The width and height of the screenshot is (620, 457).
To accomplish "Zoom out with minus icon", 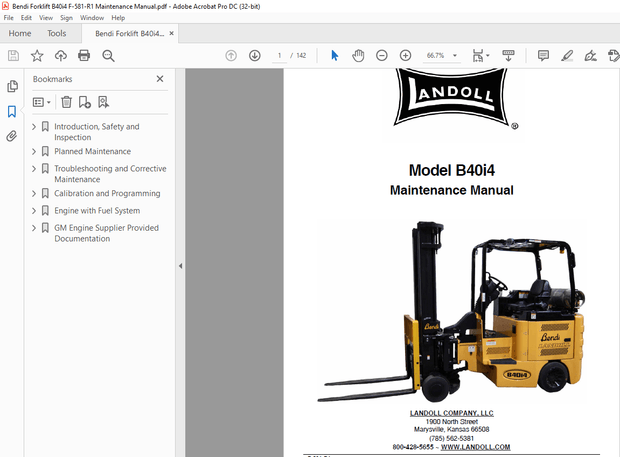I will 382,56.
